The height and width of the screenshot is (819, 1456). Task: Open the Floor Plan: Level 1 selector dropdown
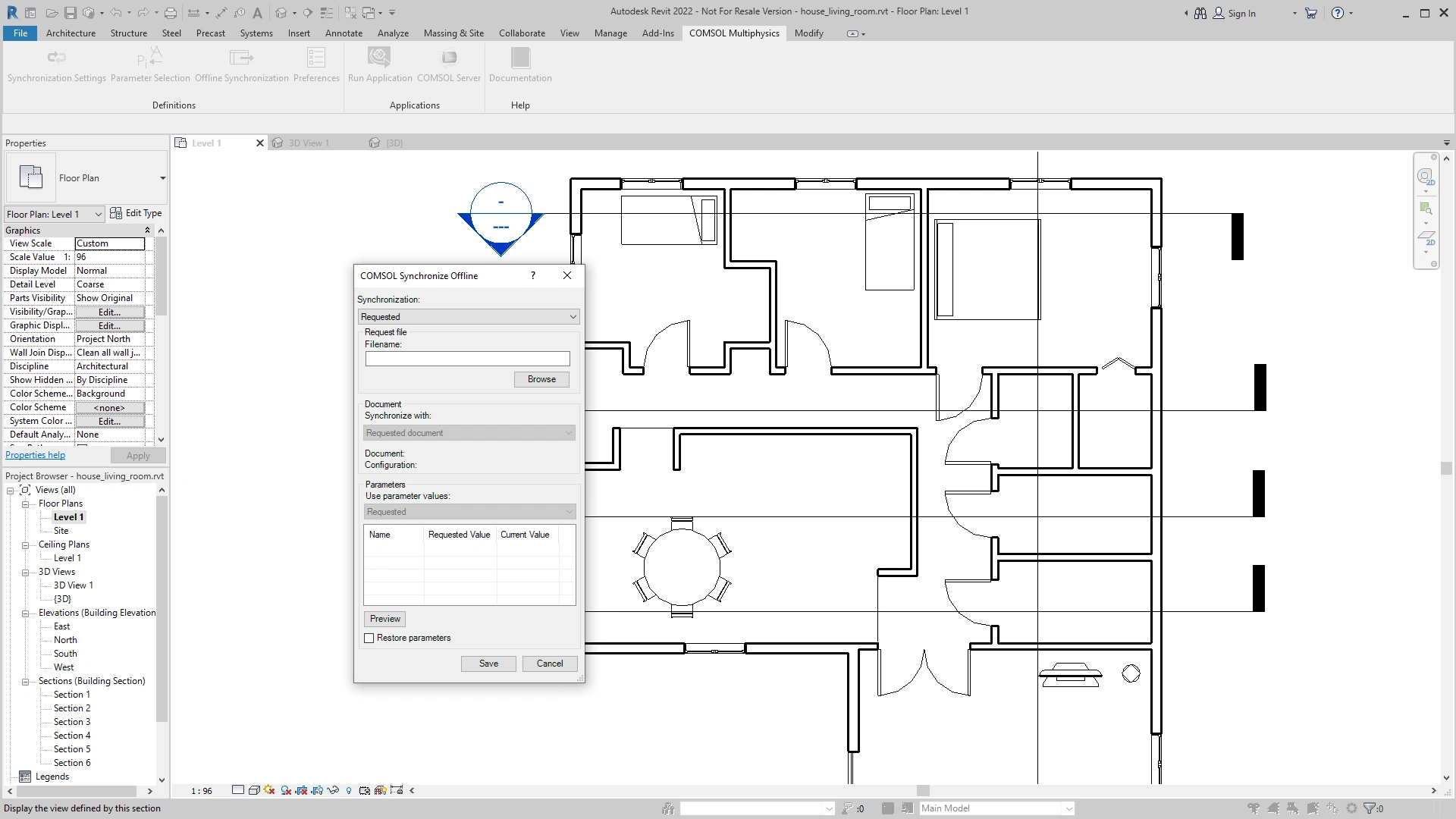[x=54, y=215]
